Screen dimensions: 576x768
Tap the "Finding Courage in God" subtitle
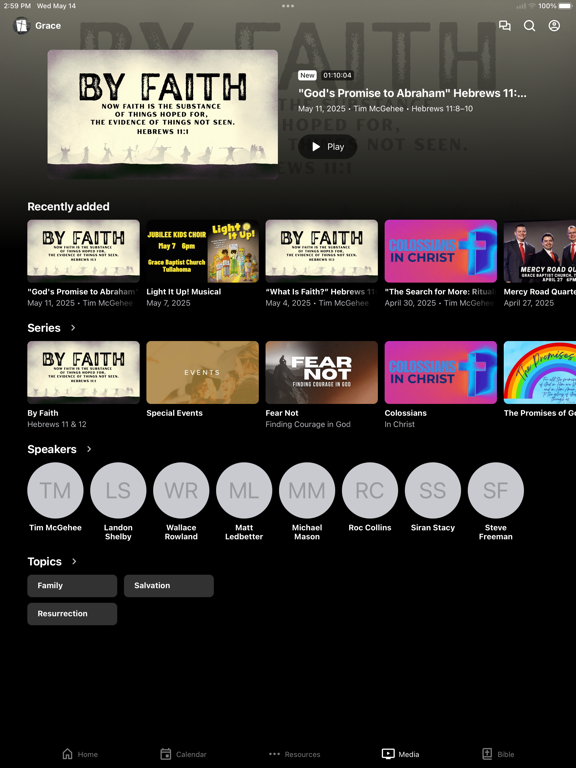(308, 424)
